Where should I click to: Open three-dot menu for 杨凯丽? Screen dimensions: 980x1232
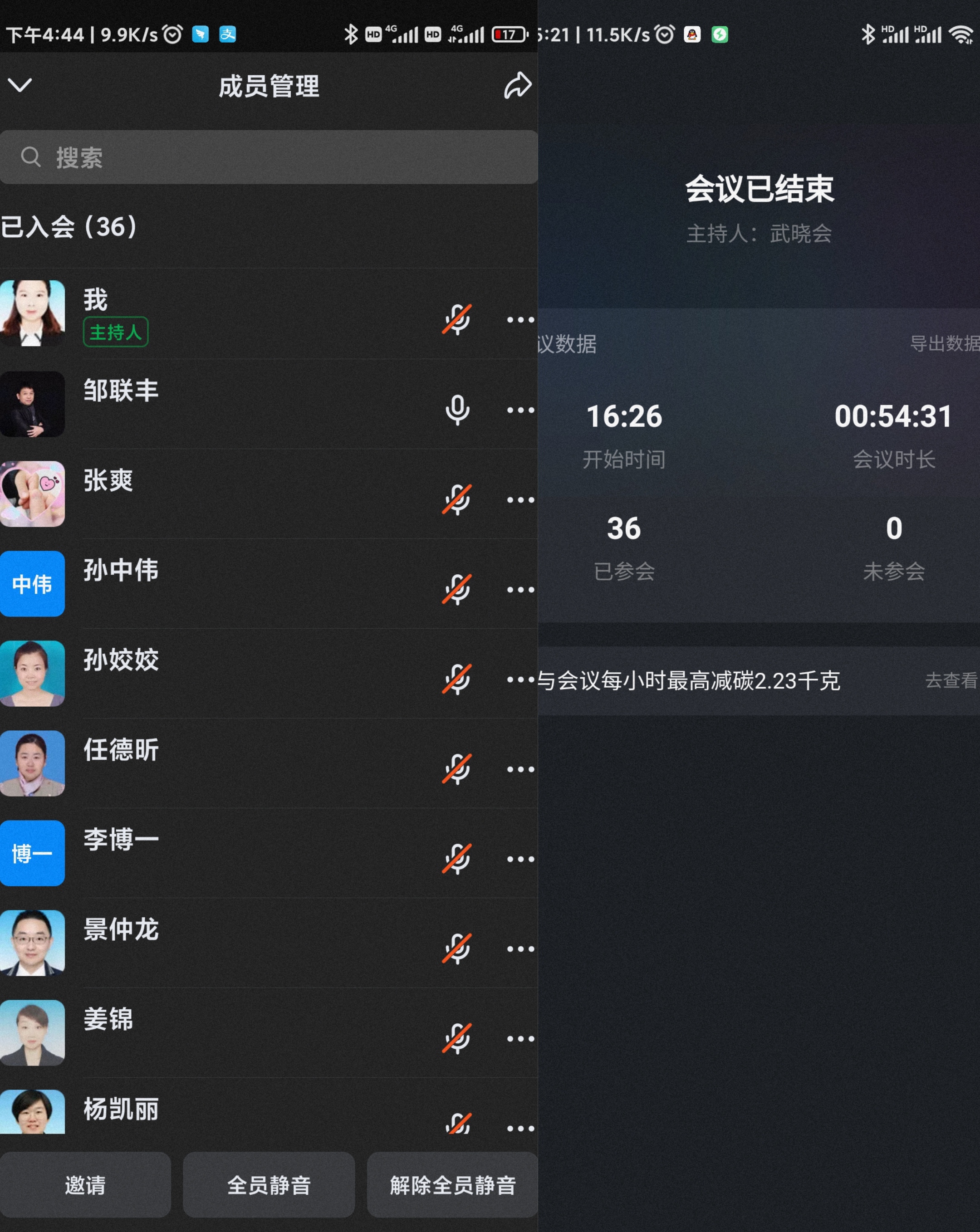[x=520, y=1128]
